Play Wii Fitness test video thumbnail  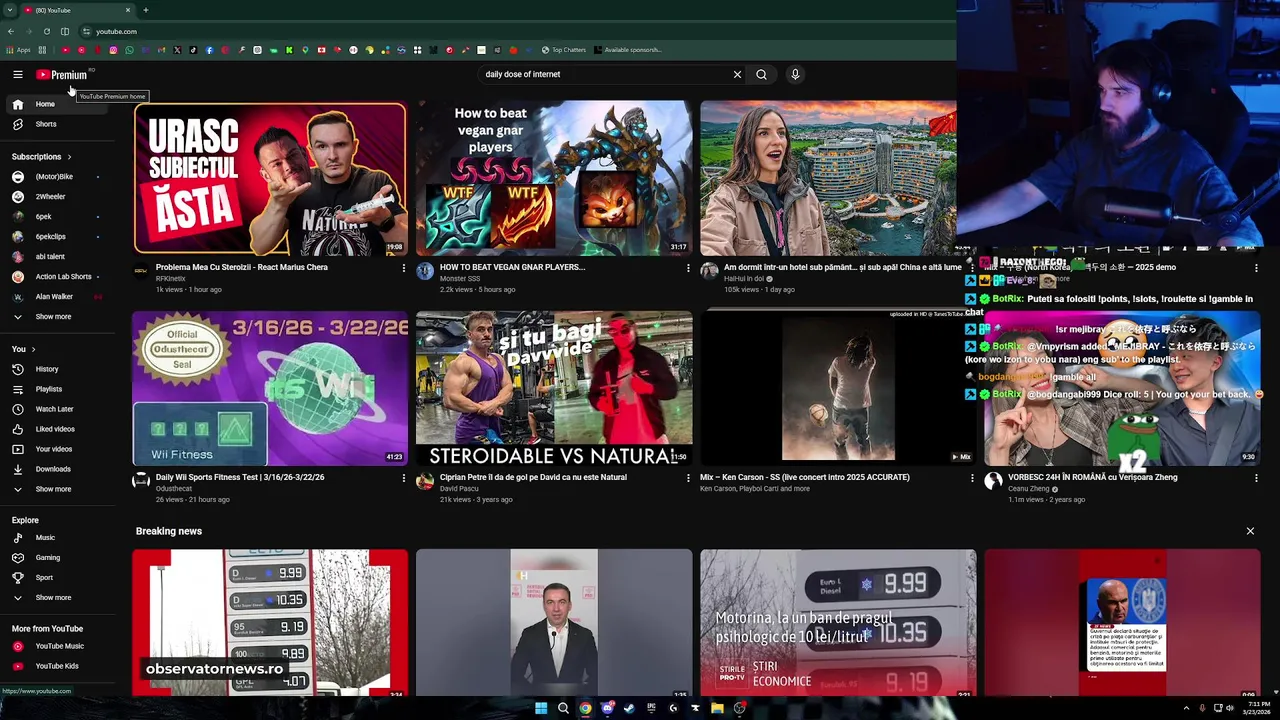tap(270, 388)
